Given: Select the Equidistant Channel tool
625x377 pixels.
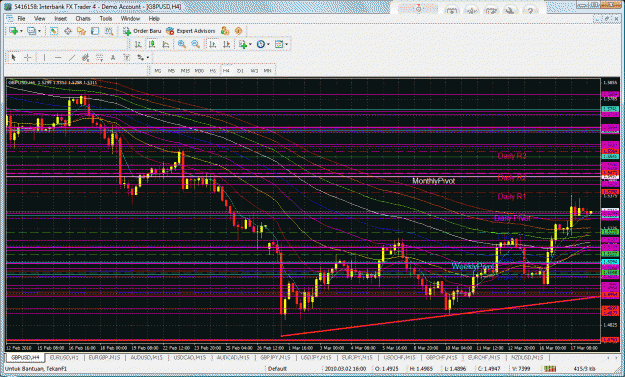Looking at the screenshot, I should coord(85,58).
